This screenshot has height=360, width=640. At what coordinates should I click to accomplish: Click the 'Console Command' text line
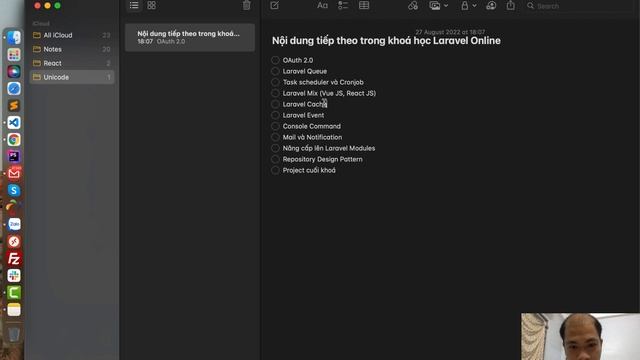point(311,126)
